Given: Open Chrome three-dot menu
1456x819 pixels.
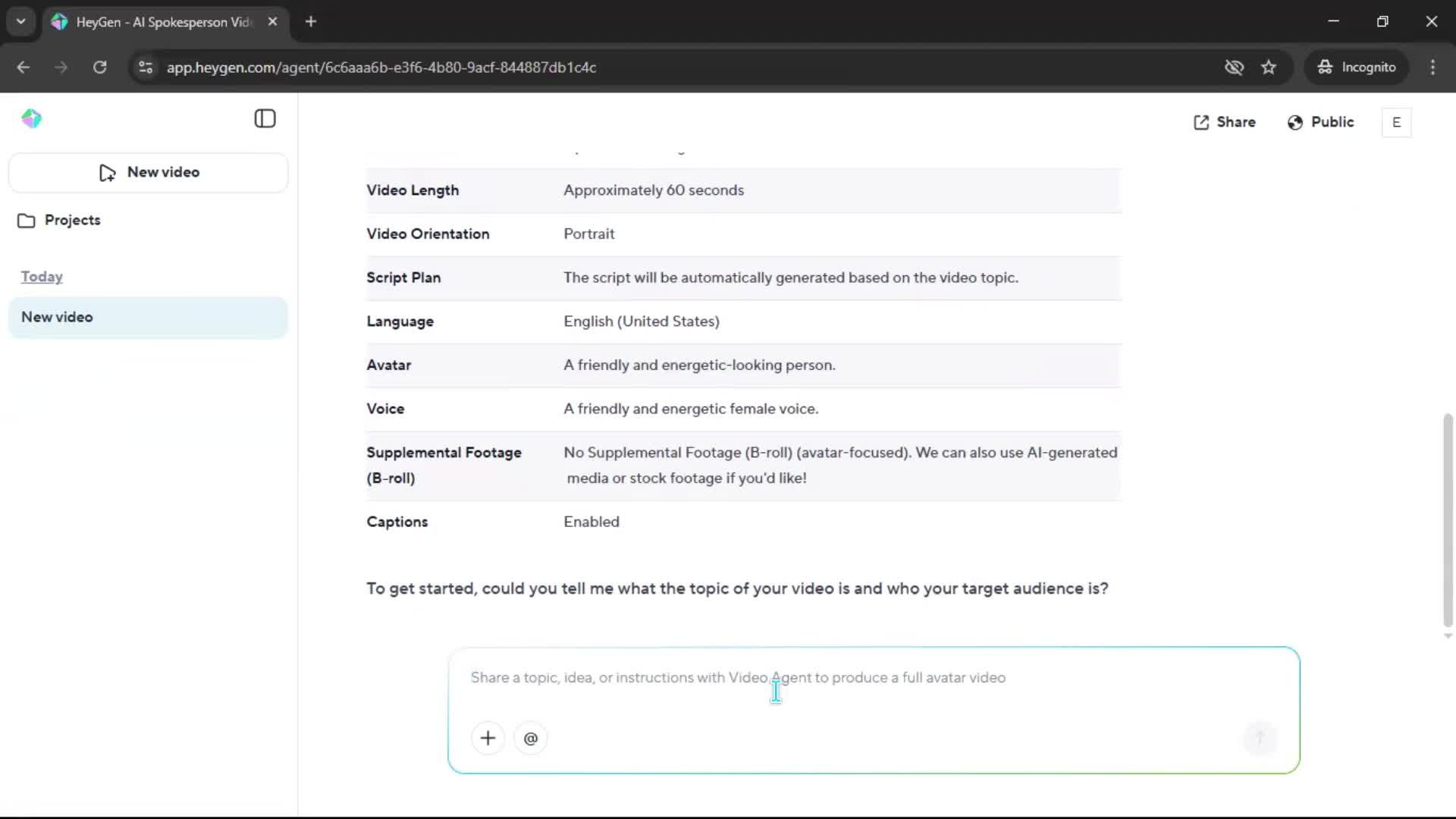Looking at the screenshot, I should click(1432, 67).
